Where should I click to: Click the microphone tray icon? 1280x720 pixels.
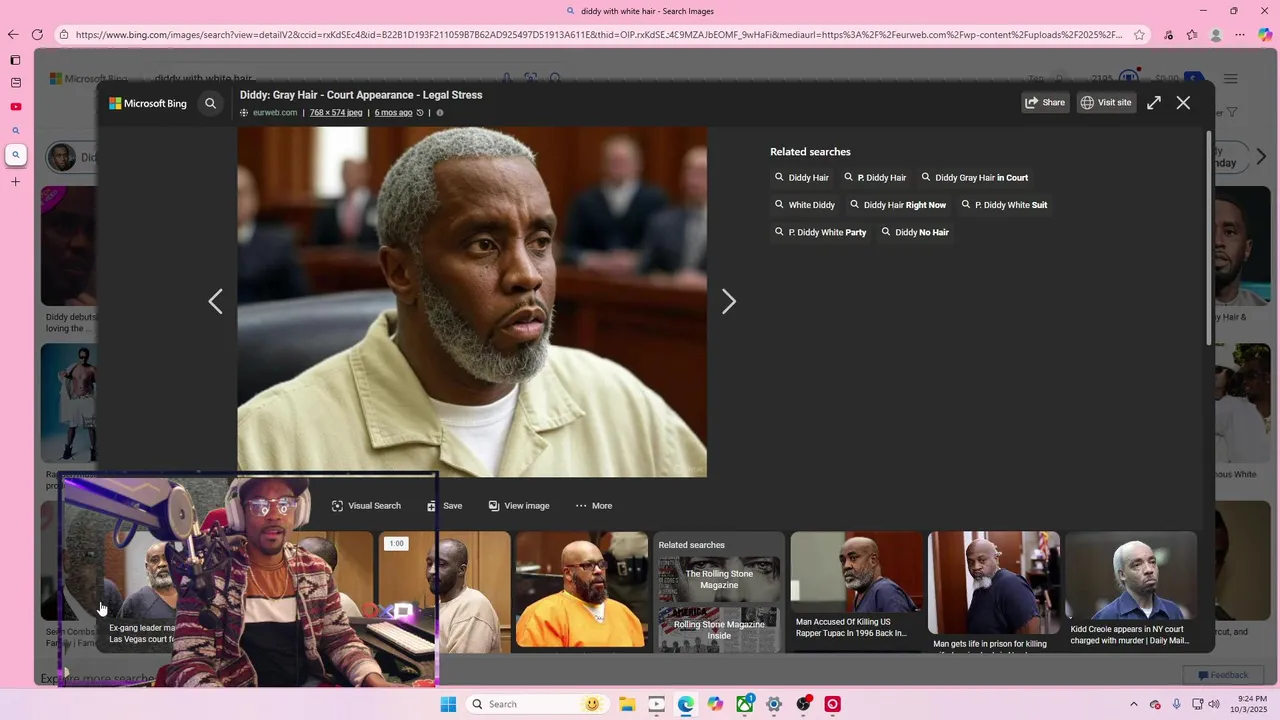point(1176,704)
